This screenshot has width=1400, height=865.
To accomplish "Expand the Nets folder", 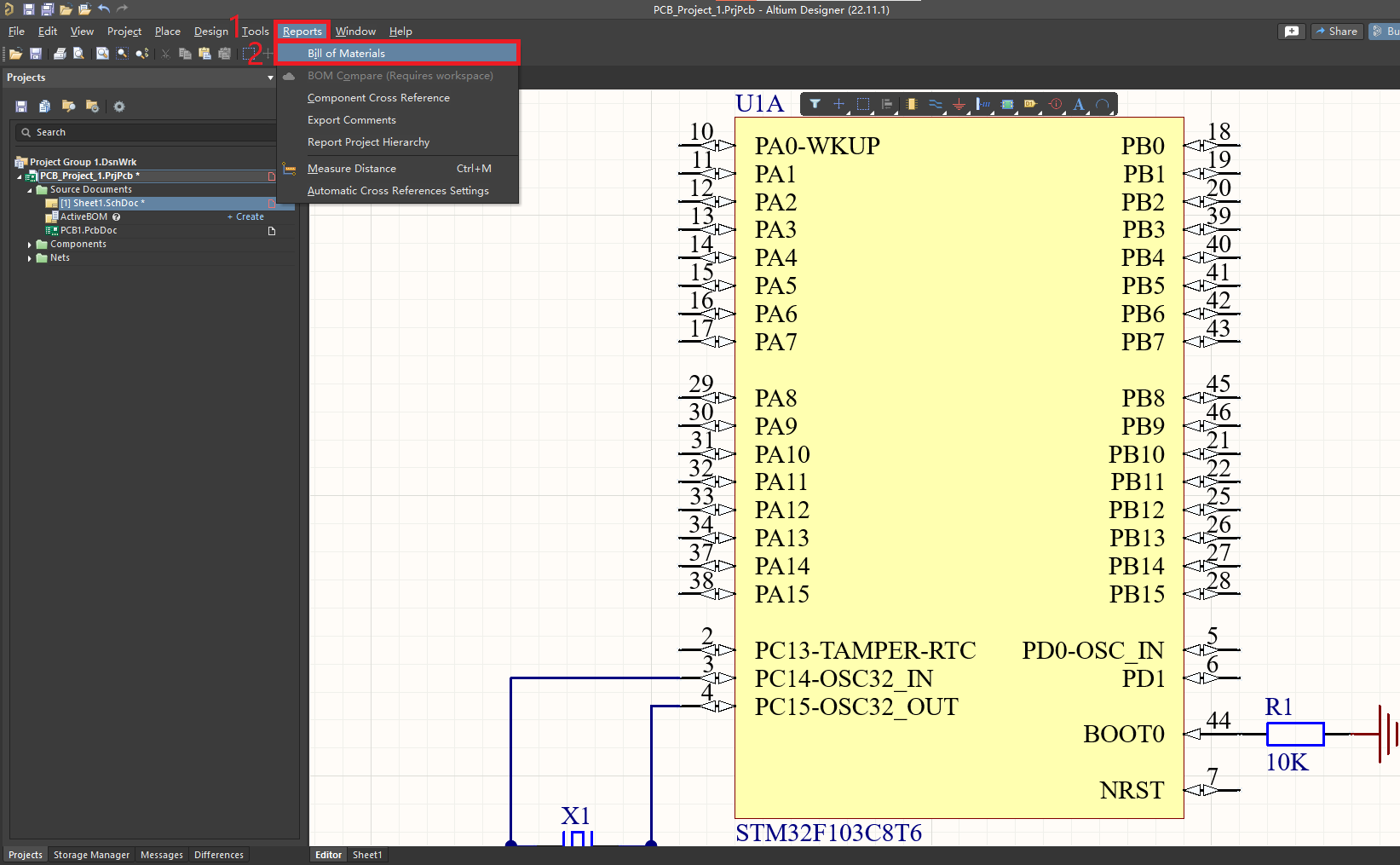I will 30,258.
